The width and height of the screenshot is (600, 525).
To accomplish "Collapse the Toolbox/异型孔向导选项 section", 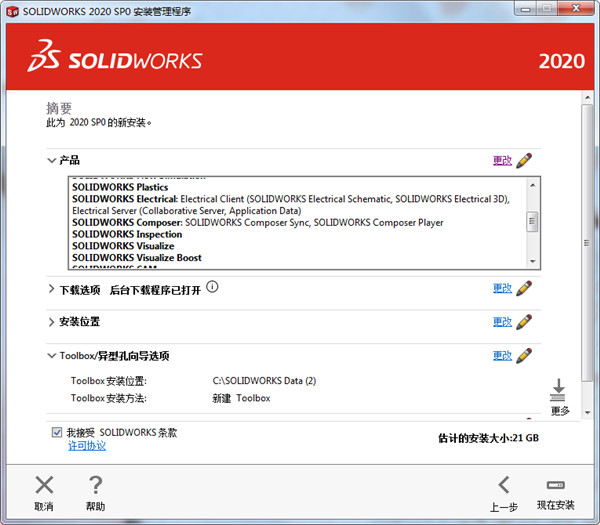I will [x=52, y=356].
